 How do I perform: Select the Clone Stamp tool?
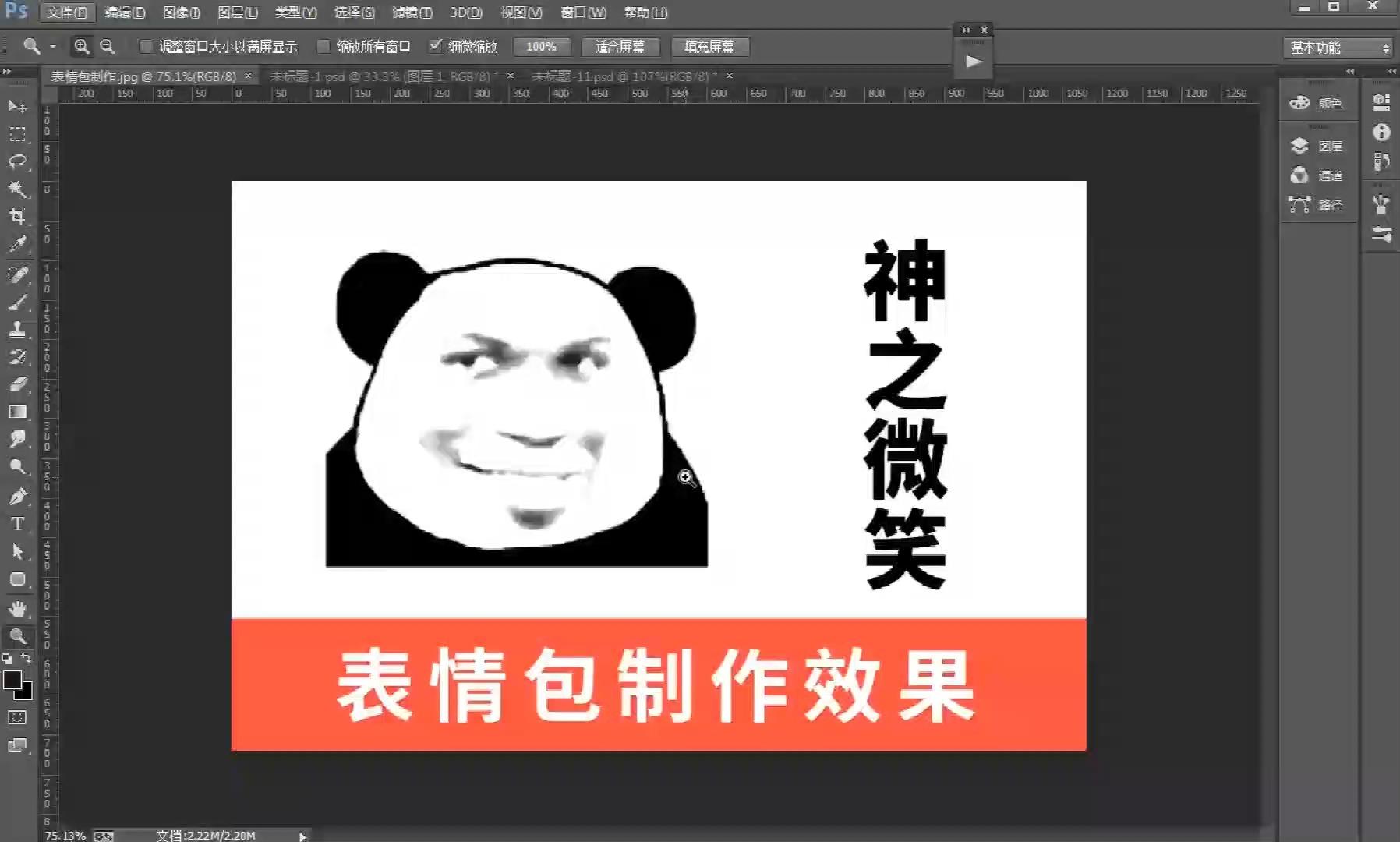pyautogui.click(x=17, y=329)
